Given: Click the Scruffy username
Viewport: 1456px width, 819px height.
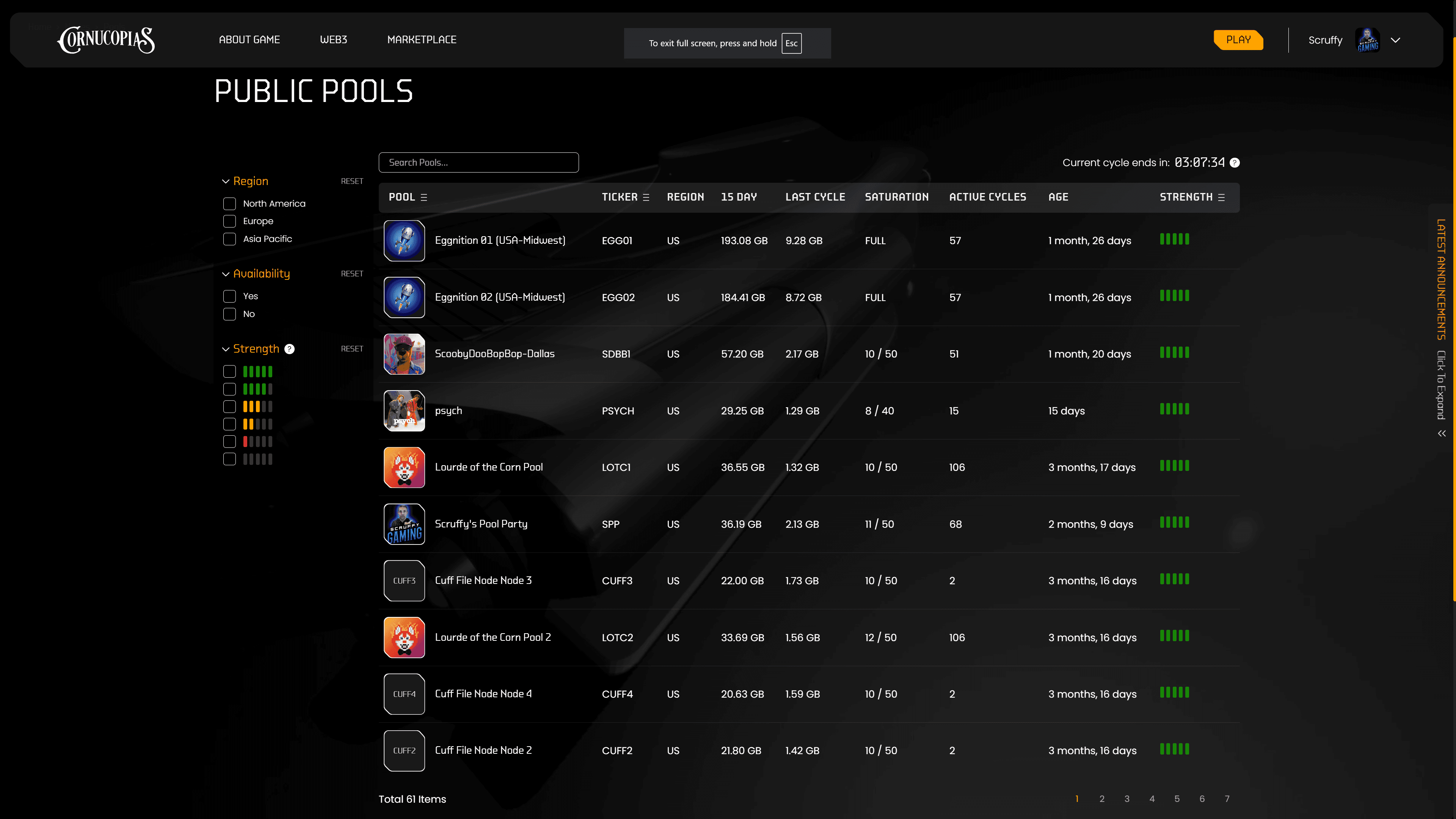Looking at the screenshot, I should [x=1325, y=40].
